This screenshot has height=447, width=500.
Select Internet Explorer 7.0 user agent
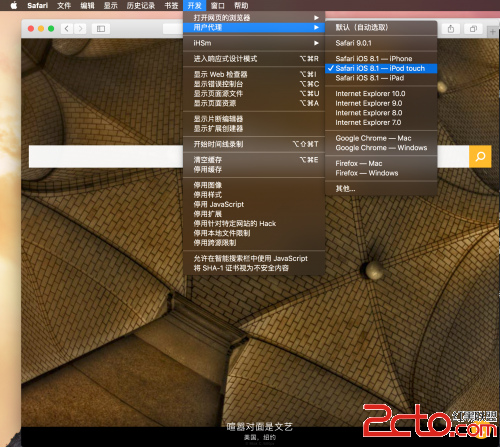pyautogui.click(x=381, y=123)
